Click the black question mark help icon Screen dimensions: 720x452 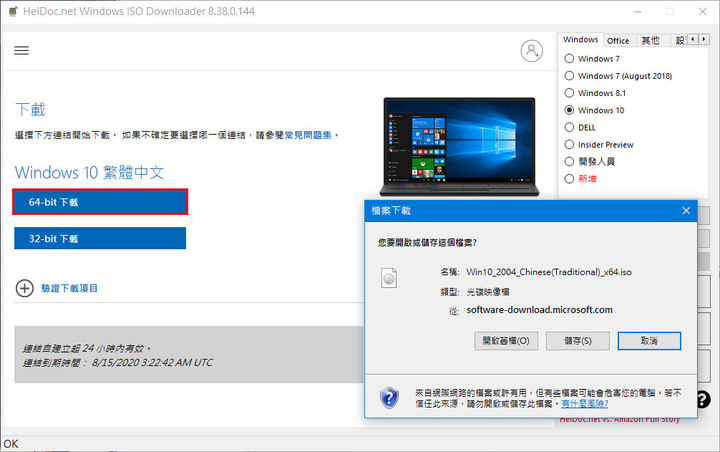click(703, 399)
